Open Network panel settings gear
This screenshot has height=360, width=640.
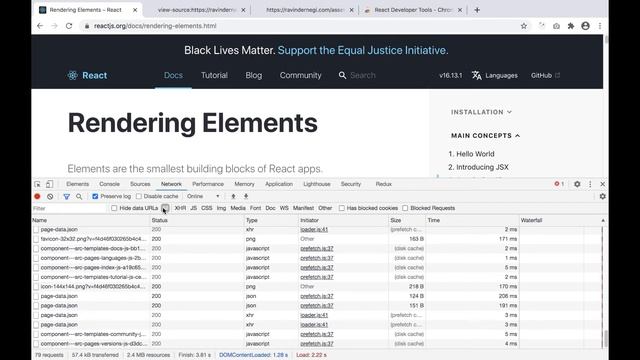click(x=602, y=196)
